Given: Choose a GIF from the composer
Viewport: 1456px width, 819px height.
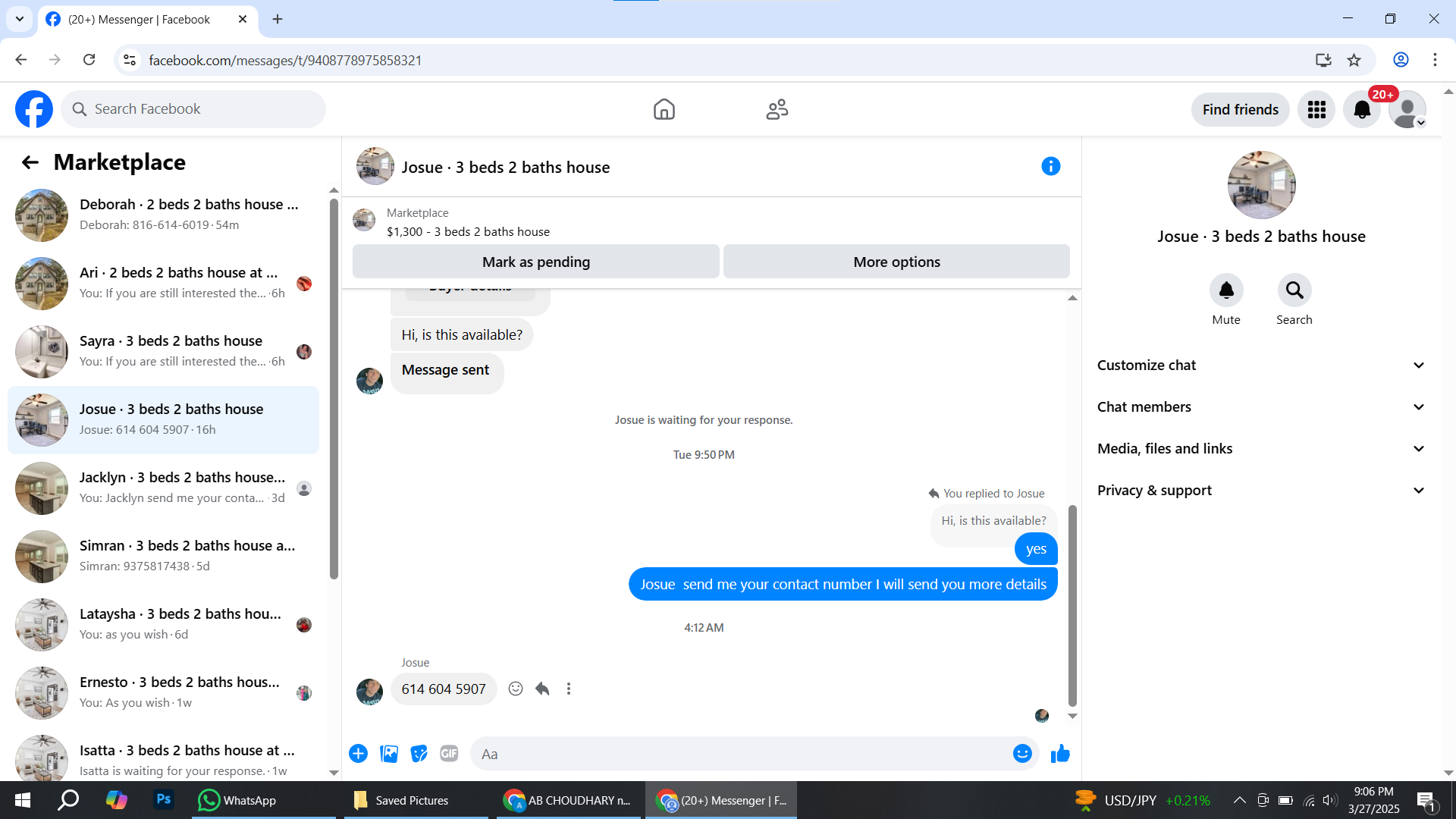Looking at the screenshot, I should pyautogui.click(x=449, y=754).
